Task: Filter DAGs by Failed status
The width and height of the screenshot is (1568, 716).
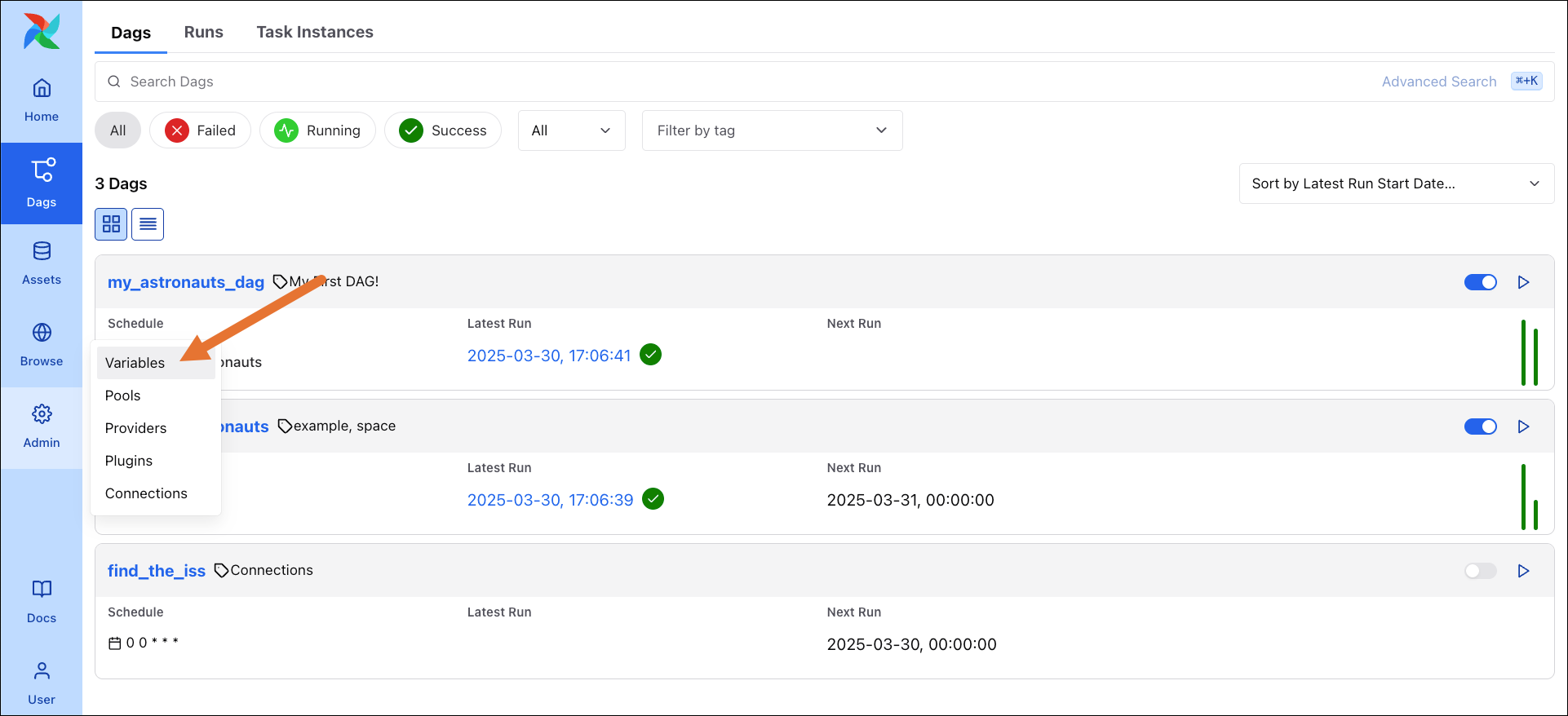Action: tap(201, 130)
